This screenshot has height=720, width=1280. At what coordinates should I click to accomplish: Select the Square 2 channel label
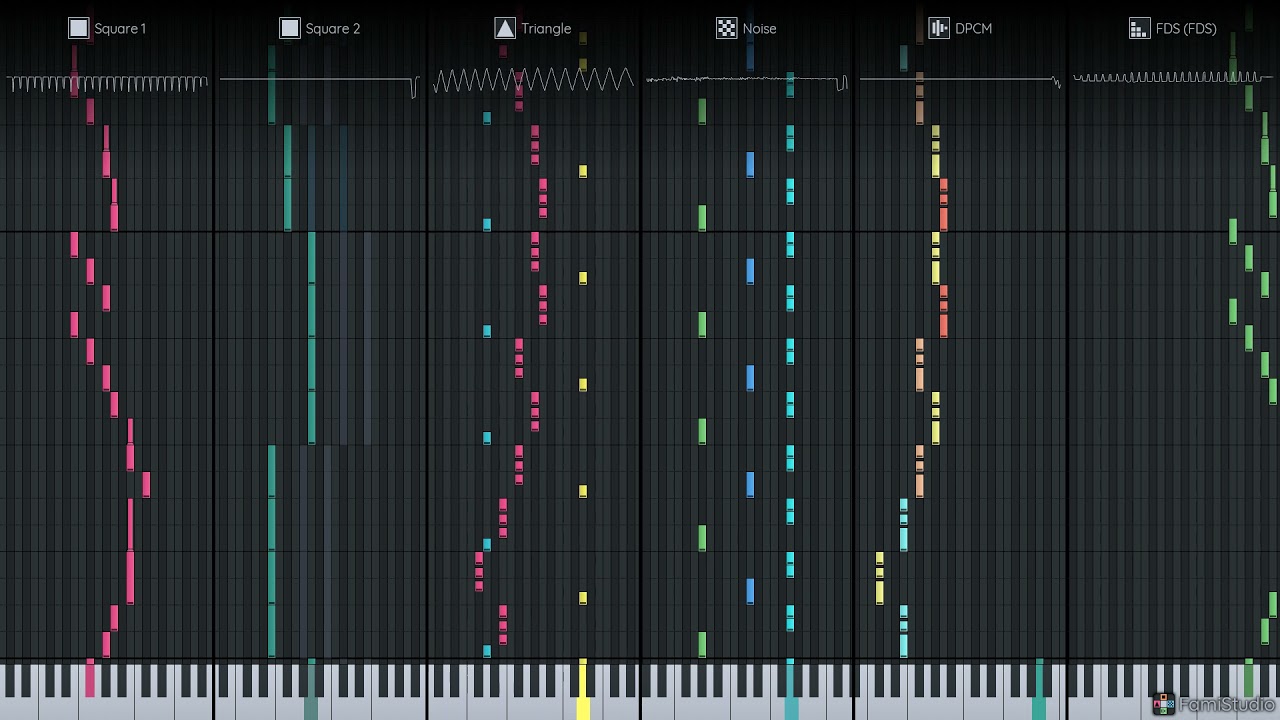click(x=333, y=28)
